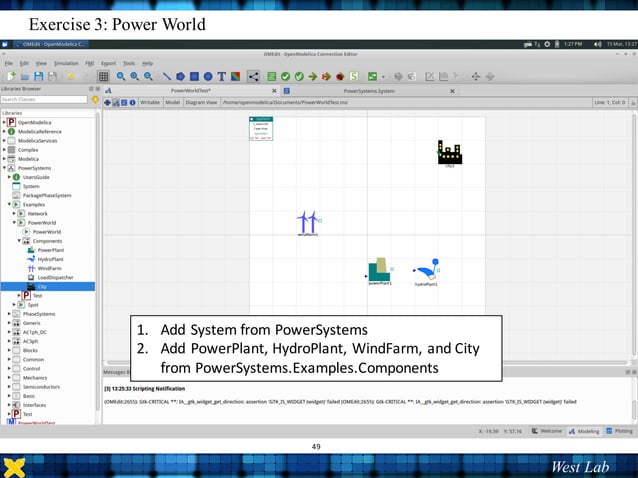Click the text shape T tool in the toolbar
The height and width of the screenshot is (478, 638).
[221, 76]
